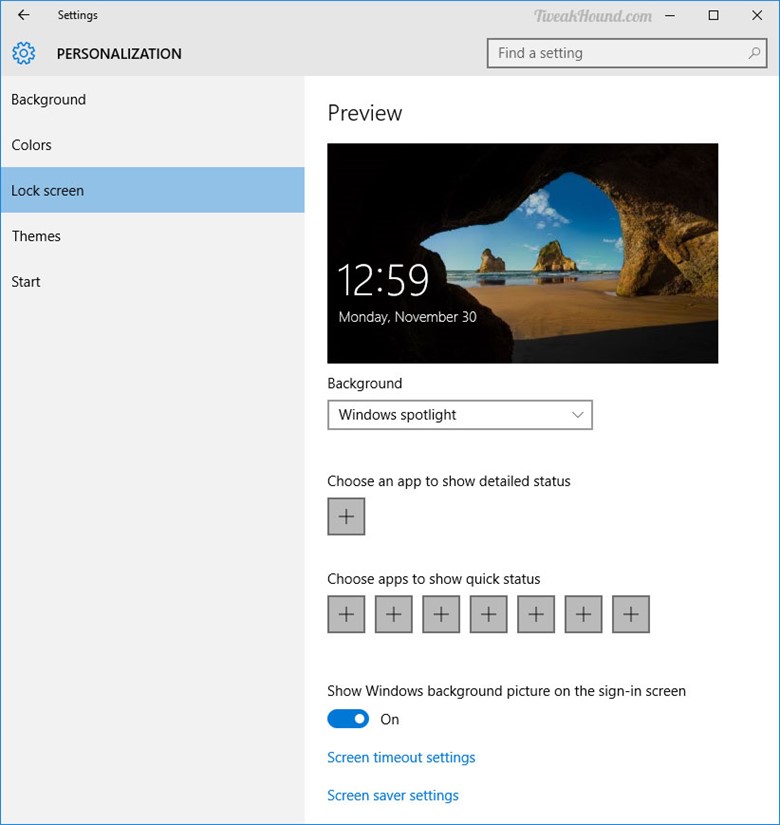Add second quick status app slot
780x825 pixels.
coord(394,614)
